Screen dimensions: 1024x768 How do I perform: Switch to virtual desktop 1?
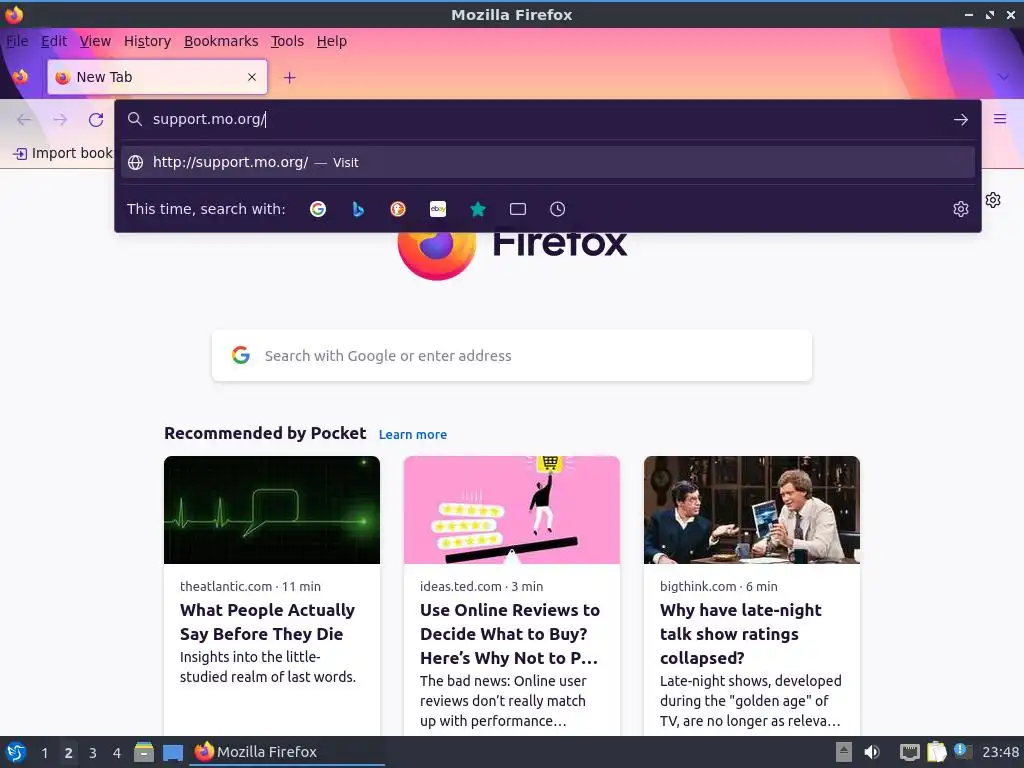[x=44, y=753]
